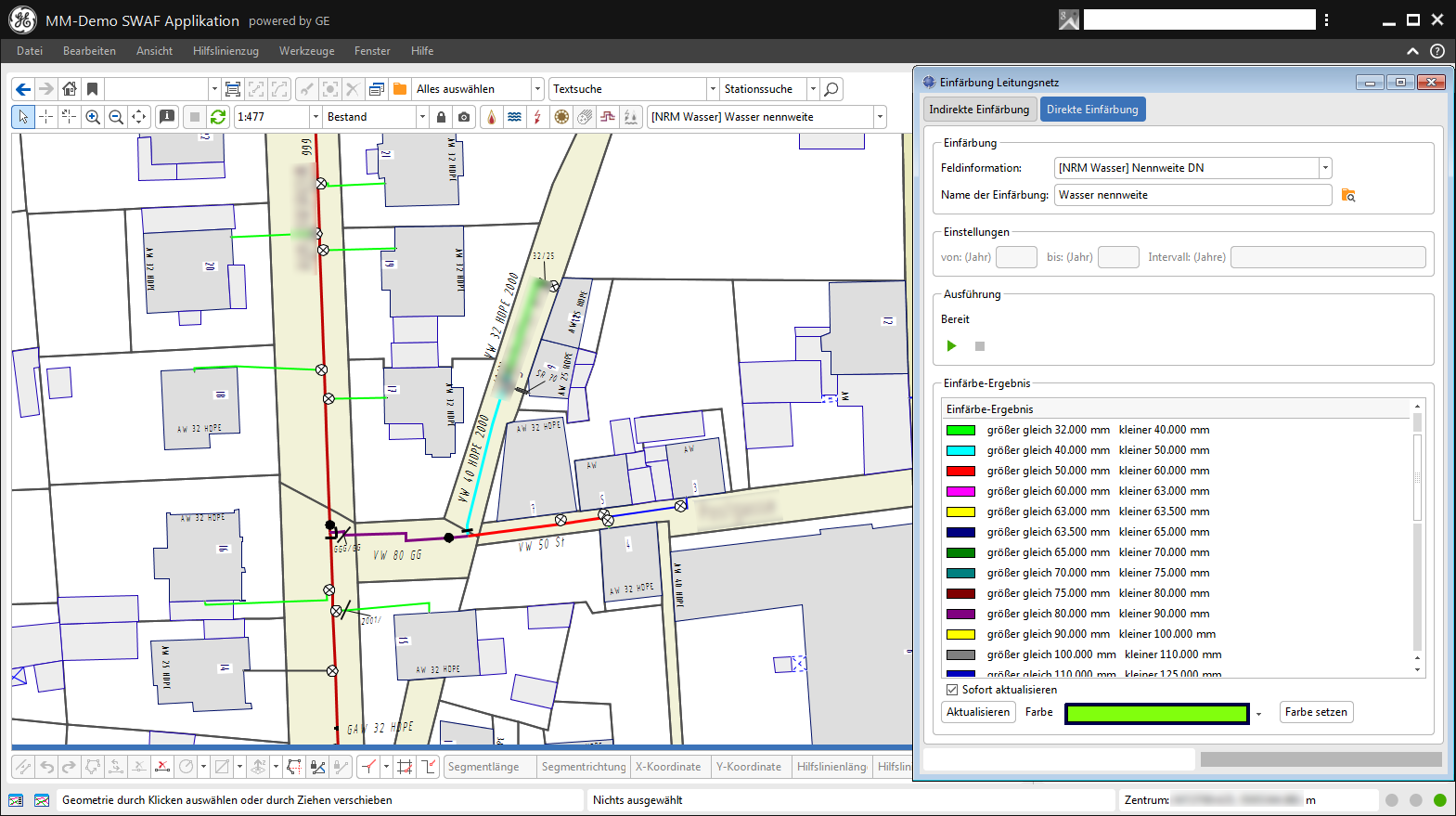Switch to the Indirekte Einfärbung tab
This screenshot has height=816, width=1456.
tap(979, 110)
